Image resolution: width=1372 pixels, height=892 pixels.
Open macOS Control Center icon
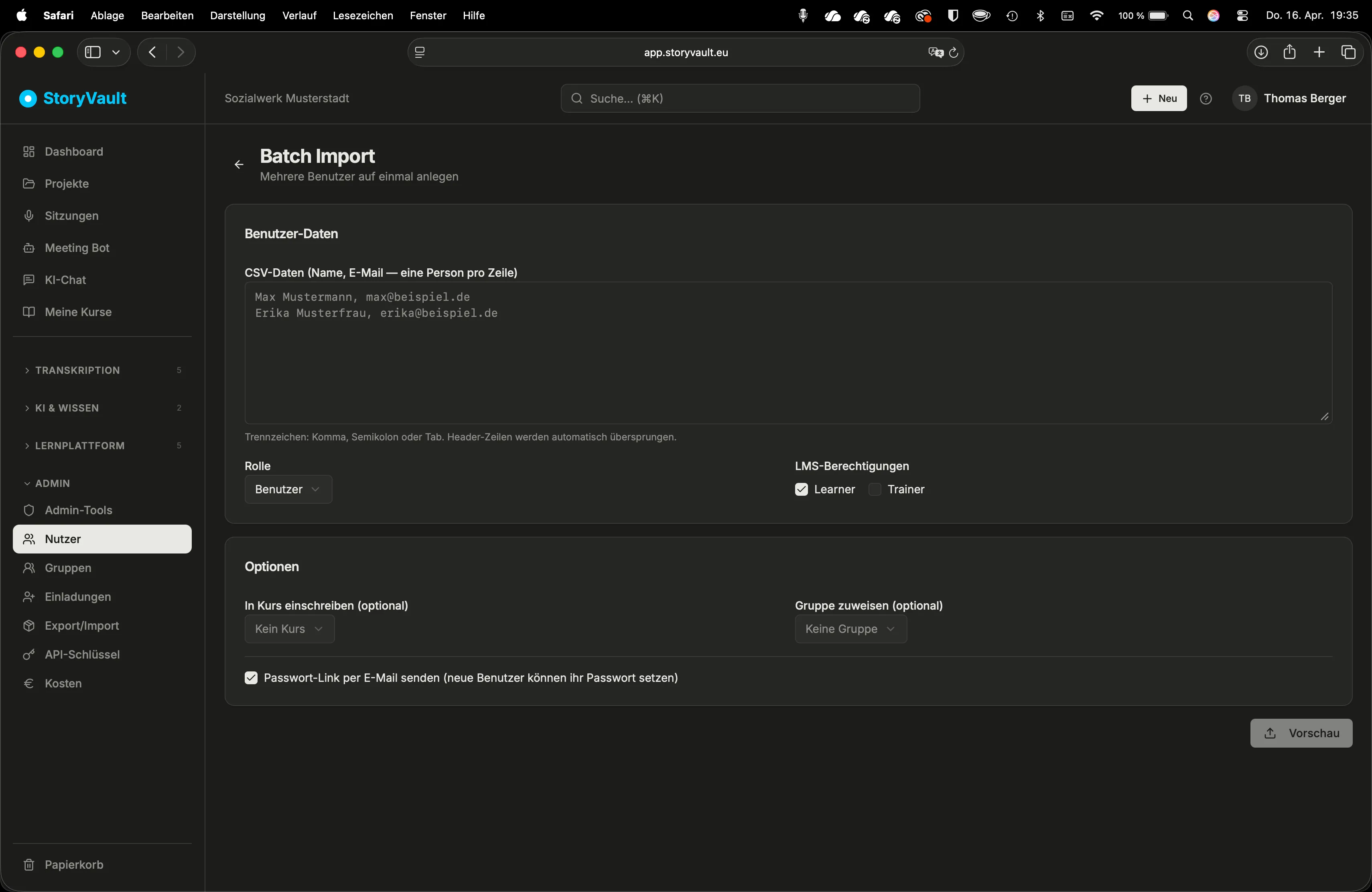pyautogui.click(x=1242, y=16)
